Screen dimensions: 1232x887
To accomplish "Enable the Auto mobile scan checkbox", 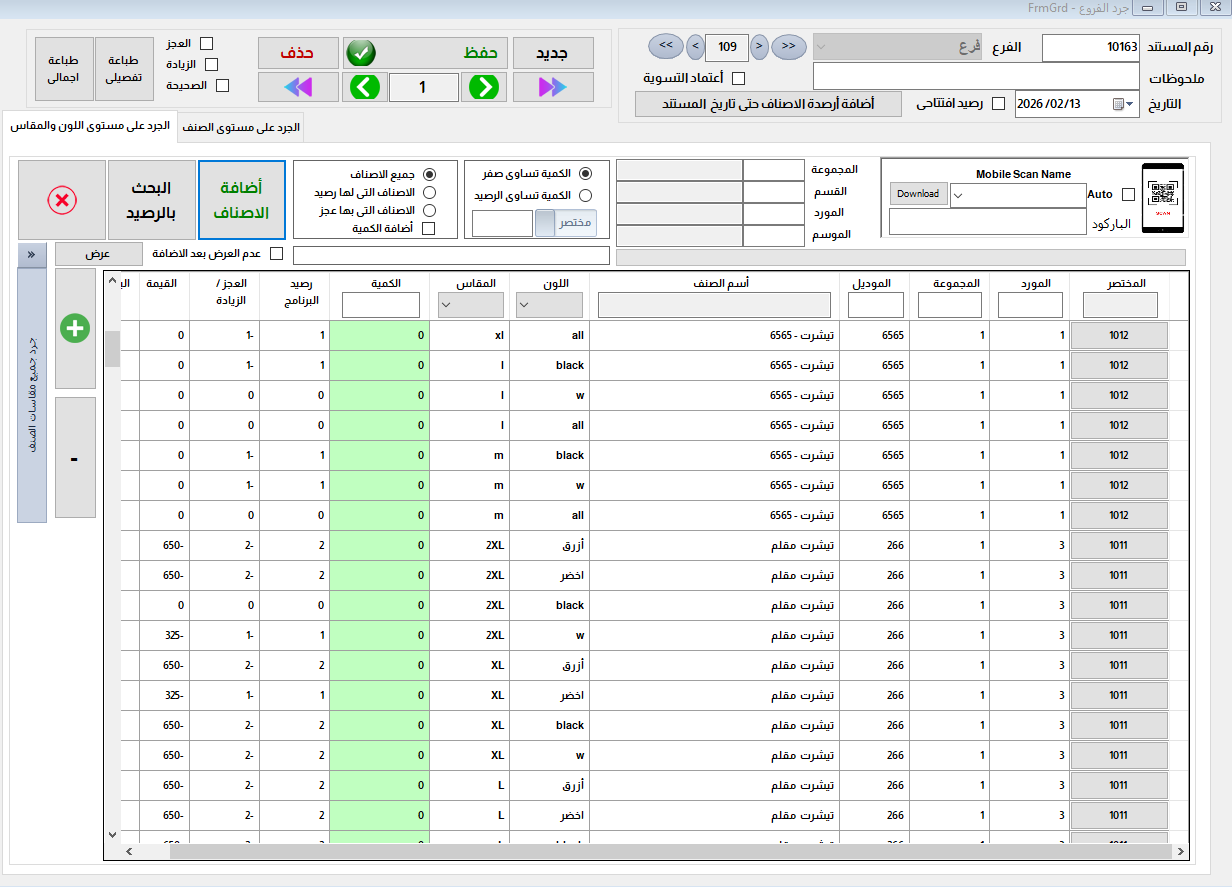I will pos(1128,195).
